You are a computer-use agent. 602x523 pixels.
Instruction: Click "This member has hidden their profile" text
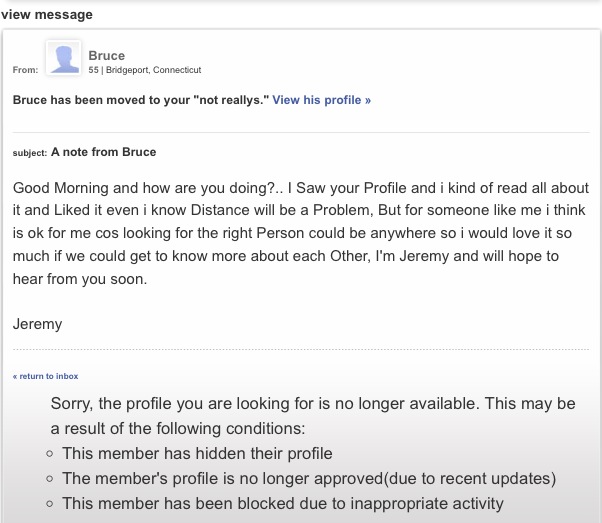point(197,453)
